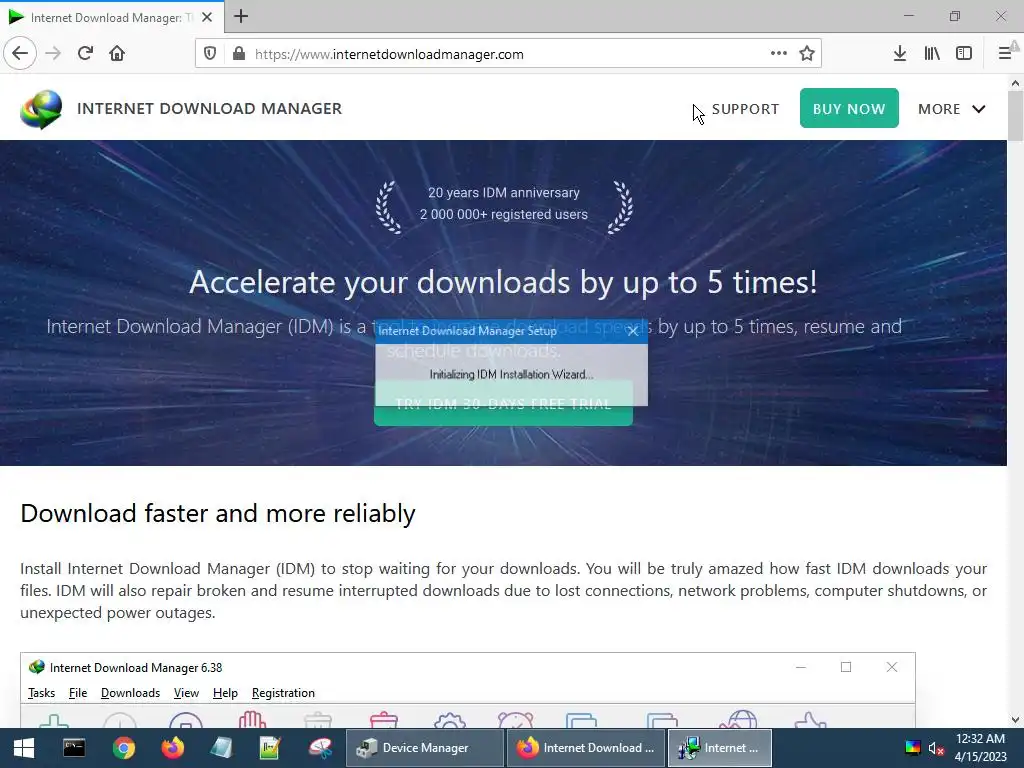The image size is (1024, 768).
Task: Click the colorful tray display icon
Action: [912, 748]
